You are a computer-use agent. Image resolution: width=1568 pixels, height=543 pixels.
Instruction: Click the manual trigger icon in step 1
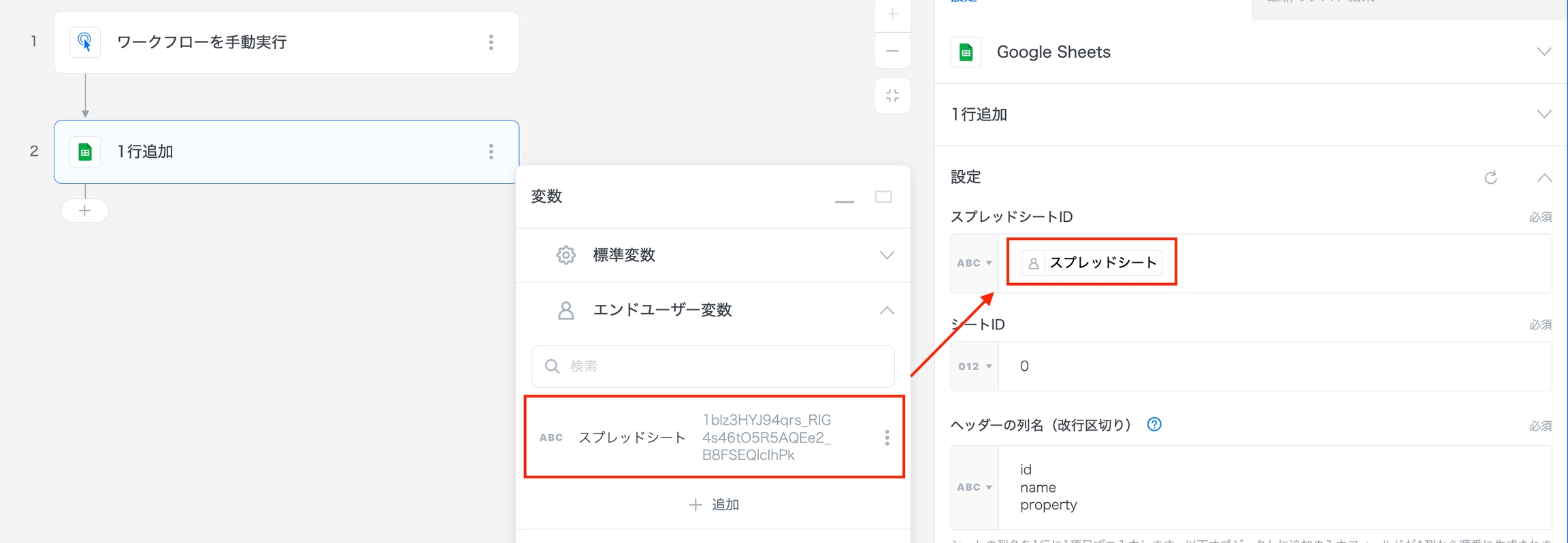tap(85, 42)
